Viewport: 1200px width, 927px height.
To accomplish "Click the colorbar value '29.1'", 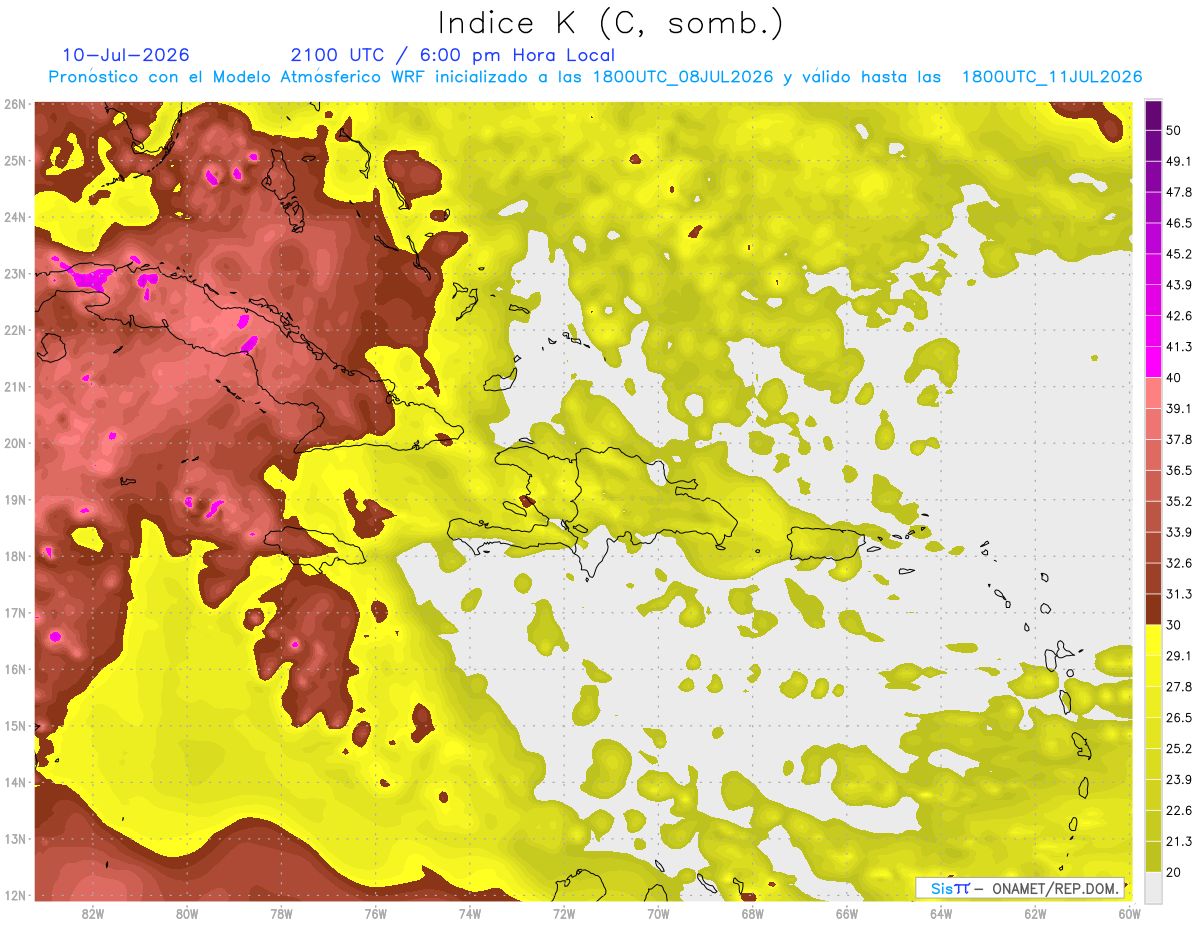I will click(1179, 656).
